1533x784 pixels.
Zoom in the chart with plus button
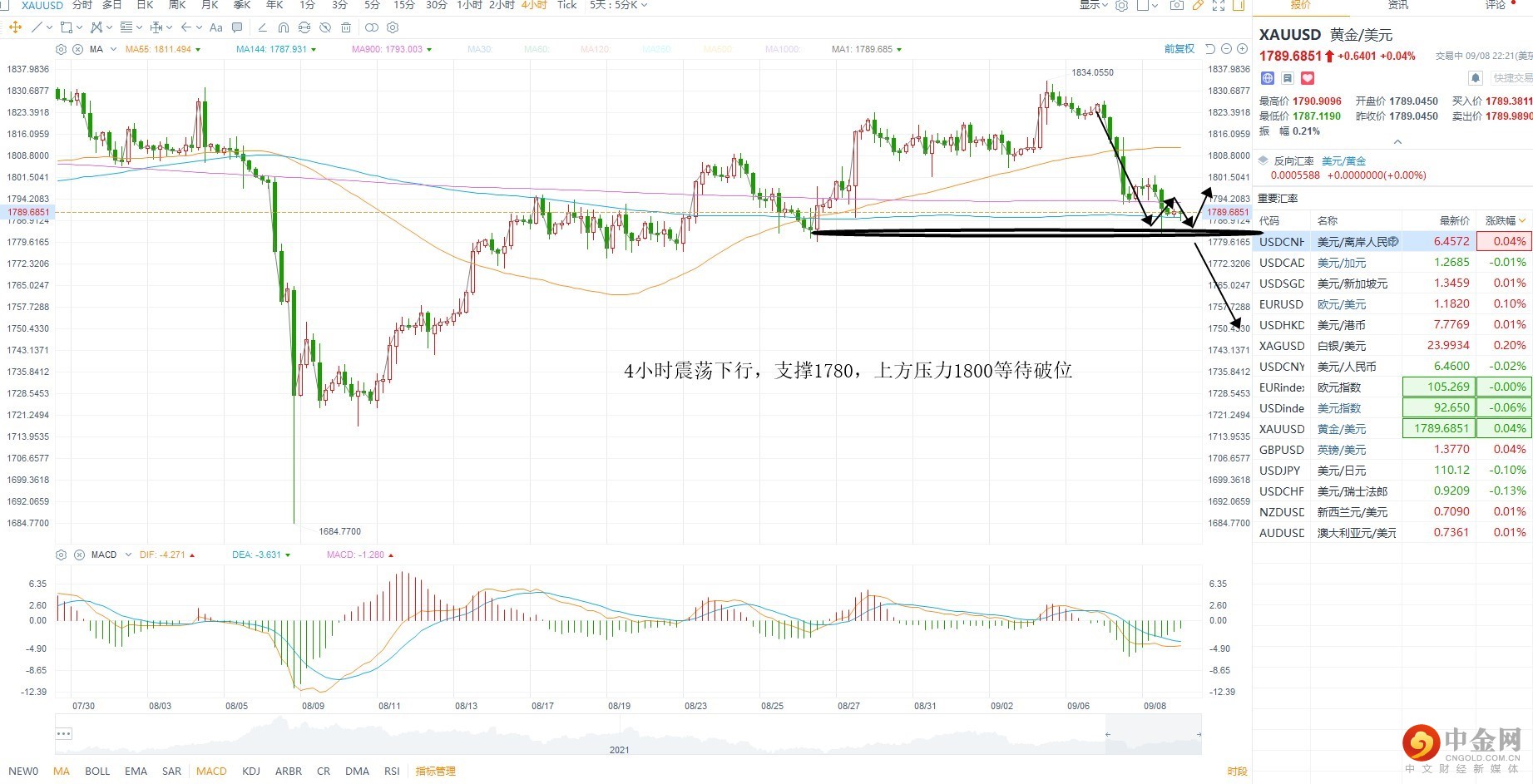coord(1242,49)
